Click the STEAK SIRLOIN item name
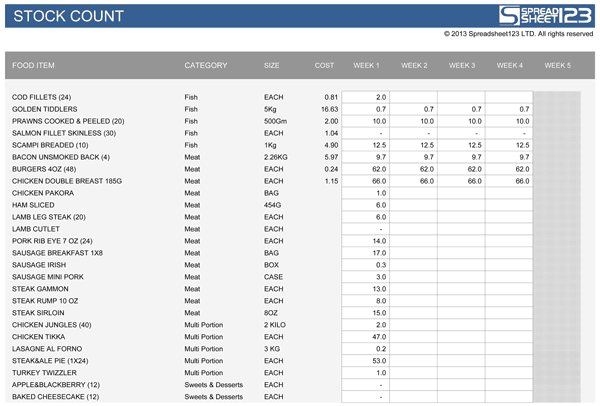The width and height of the screenshot is (600, 406). (38, 313)
